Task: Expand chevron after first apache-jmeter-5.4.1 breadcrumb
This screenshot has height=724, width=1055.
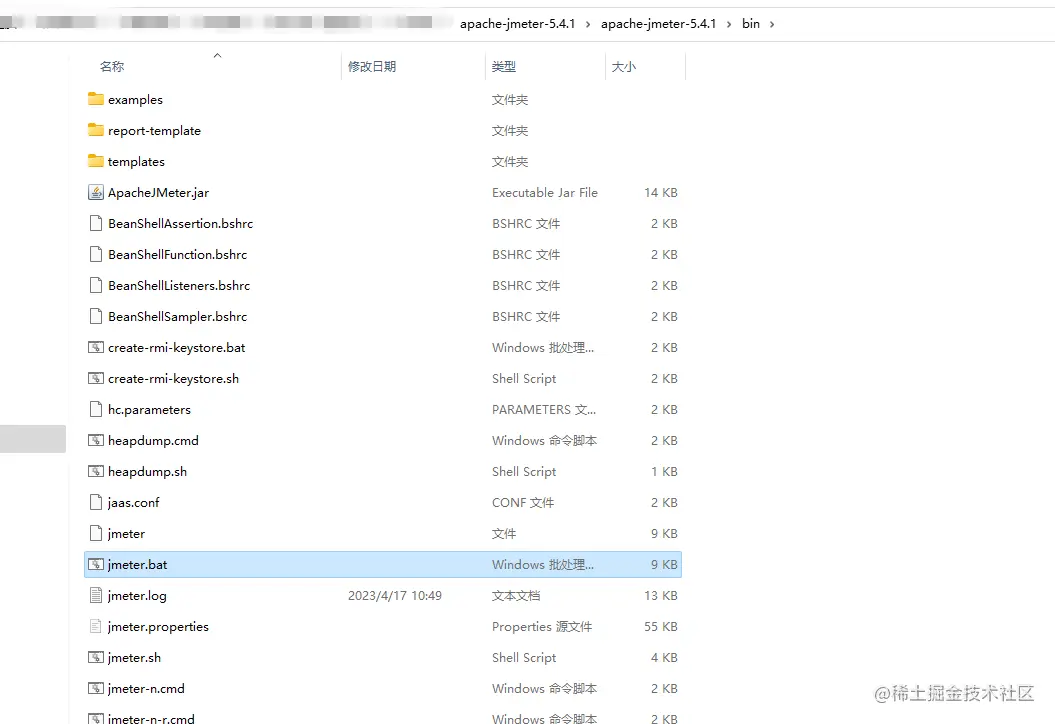Action: pos(588,24)
